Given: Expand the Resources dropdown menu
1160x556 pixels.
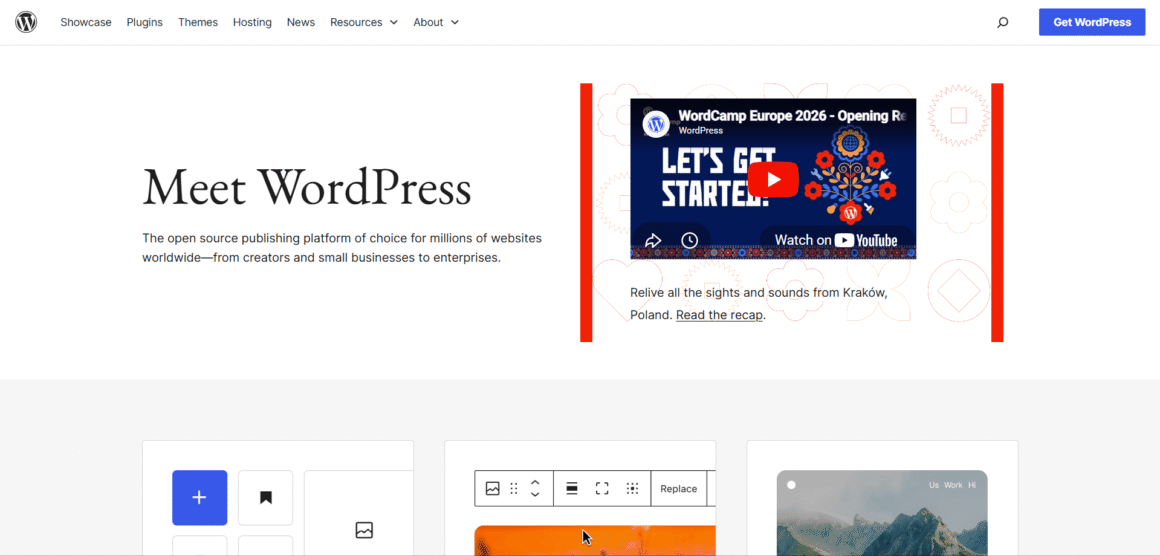Looking at the screenshot, I should coord(364,22).
